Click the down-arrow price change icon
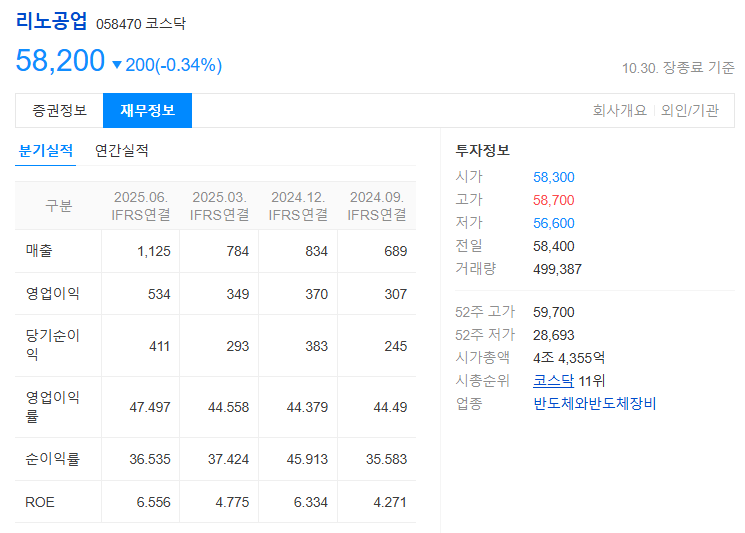This screenshot has width=745, height=533. point(117,65)
